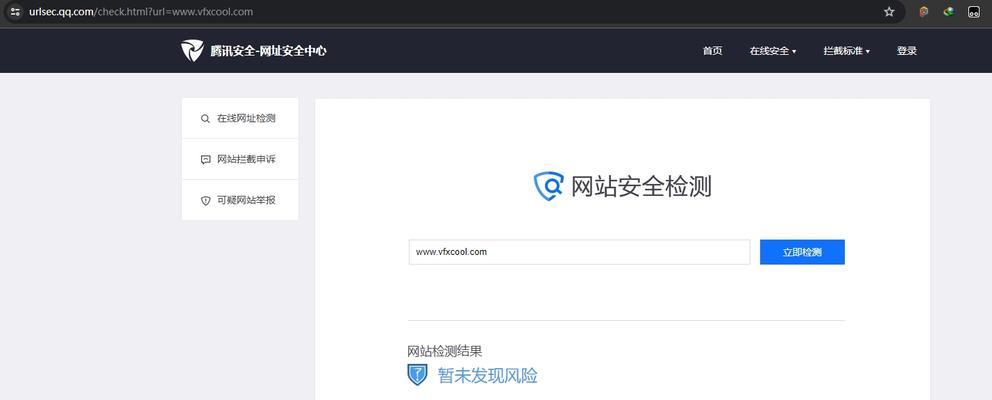This screenshot has height=400, width=992.
Task: Click the URL input field containing www.vfxcool.com
Action: point(580,252)
